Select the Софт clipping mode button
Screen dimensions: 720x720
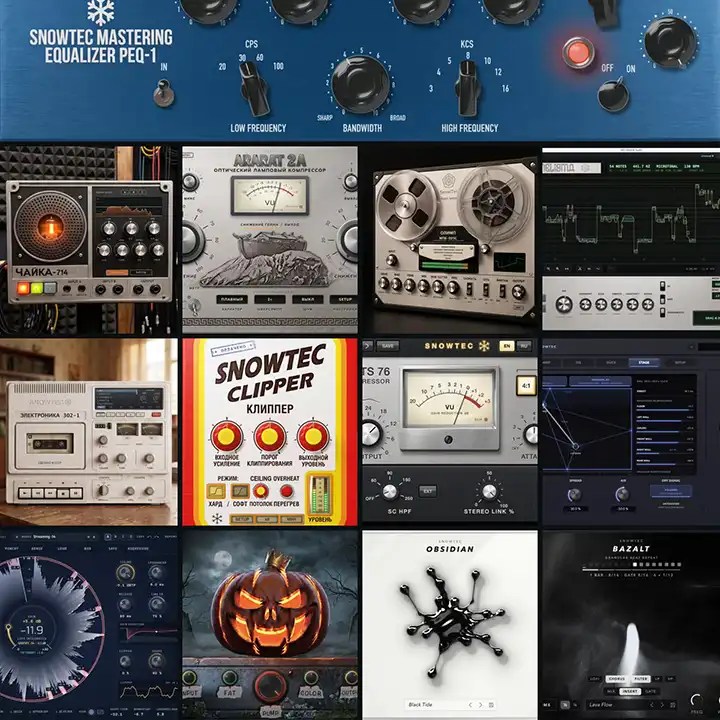240,491
